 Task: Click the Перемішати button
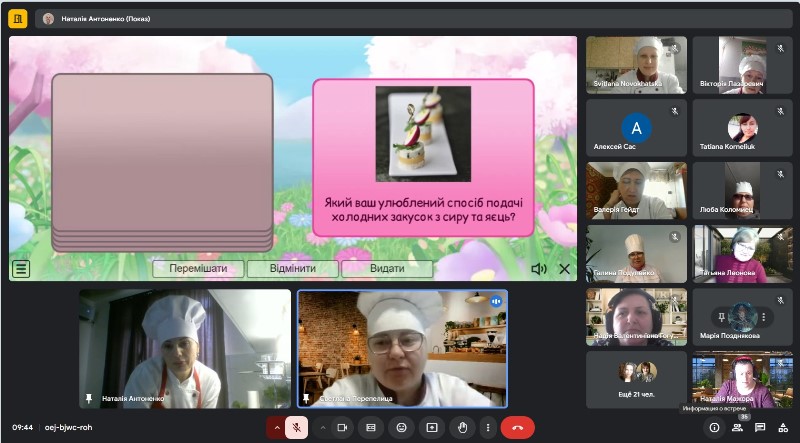[x=198, y=268]
